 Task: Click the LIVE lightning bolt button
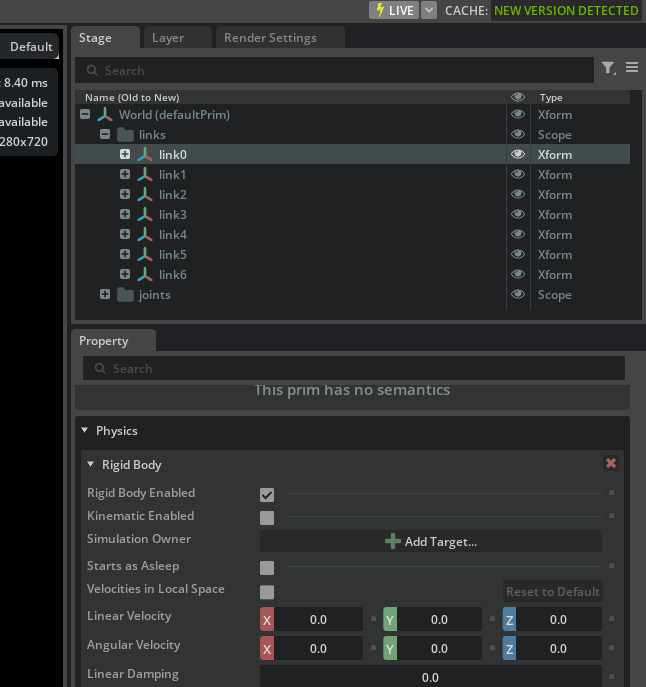tap(393, 10)
